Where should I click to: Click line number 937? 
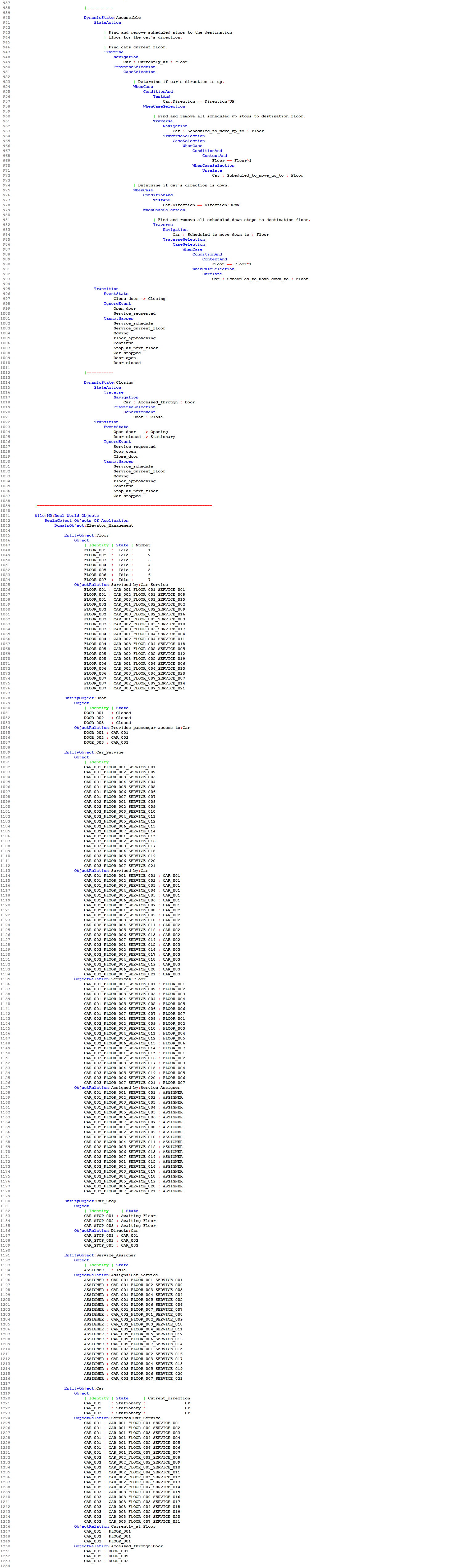click(x=6, y=2)
